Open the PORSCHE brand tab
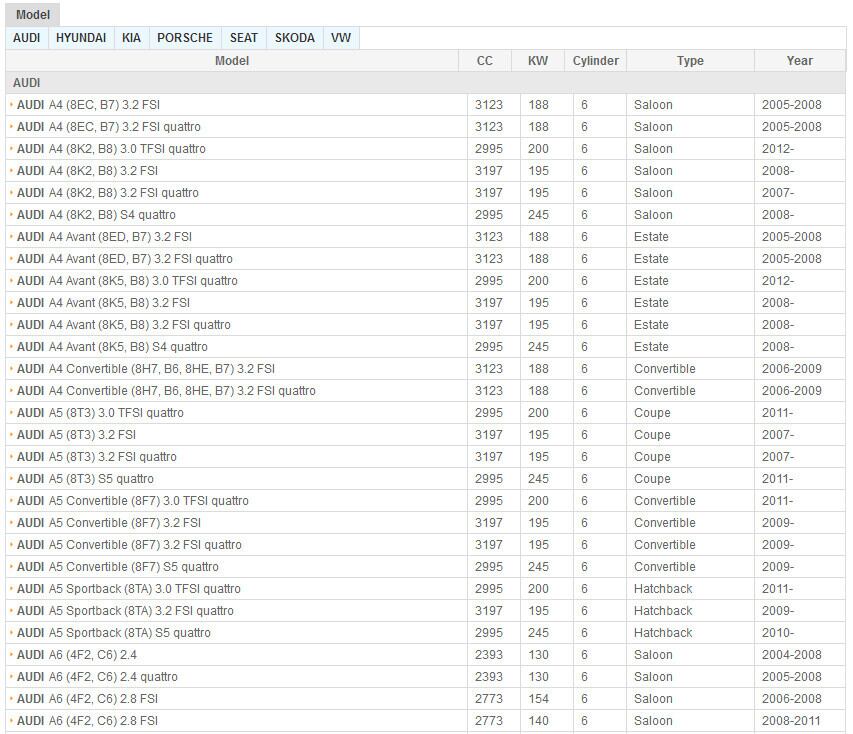Image resolution: width=853 pixels, height=734 pixels. (x=185, y=38)
